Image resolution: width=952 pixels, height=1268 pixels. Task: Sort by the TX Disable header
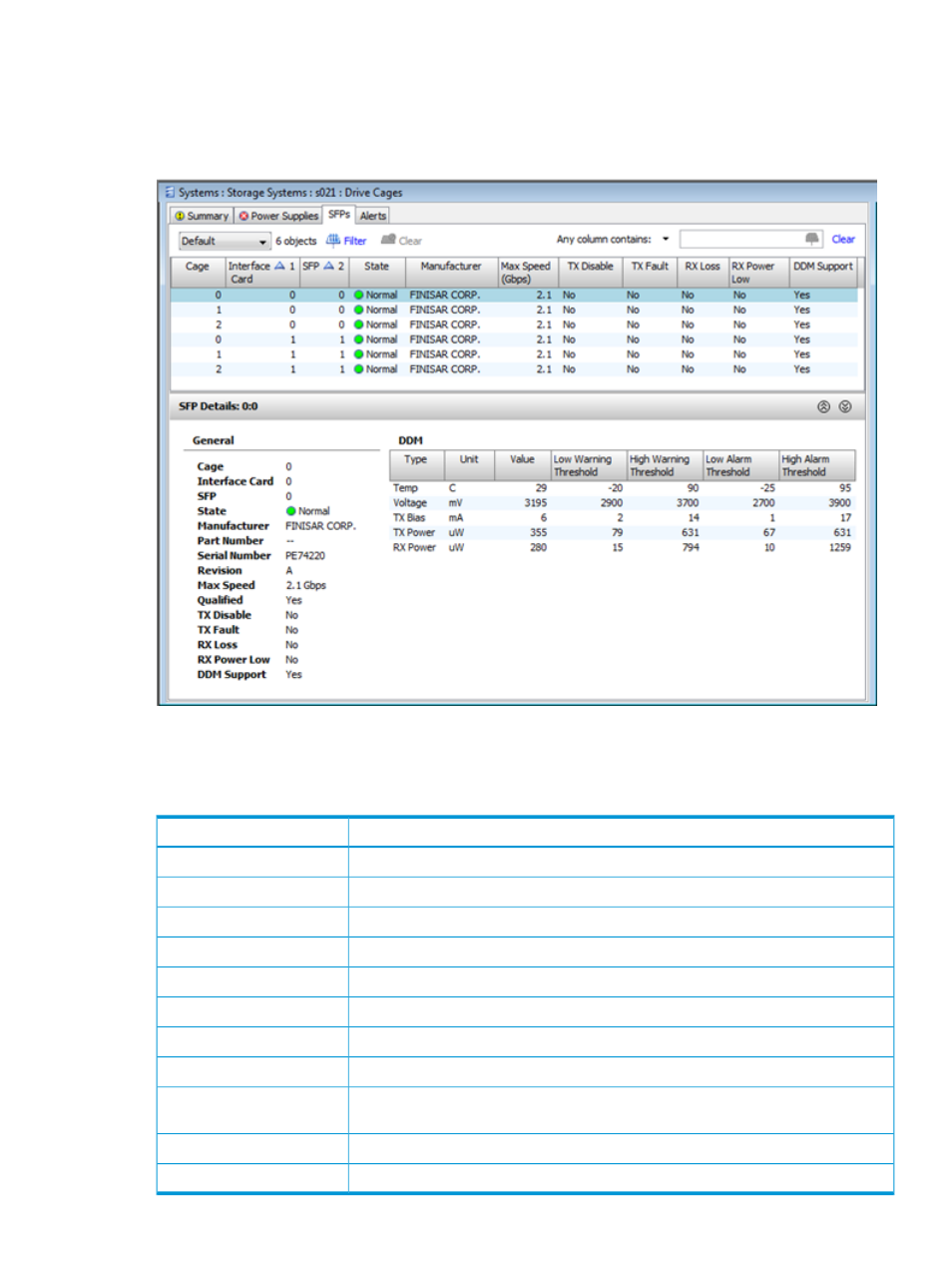pos(590,273)
